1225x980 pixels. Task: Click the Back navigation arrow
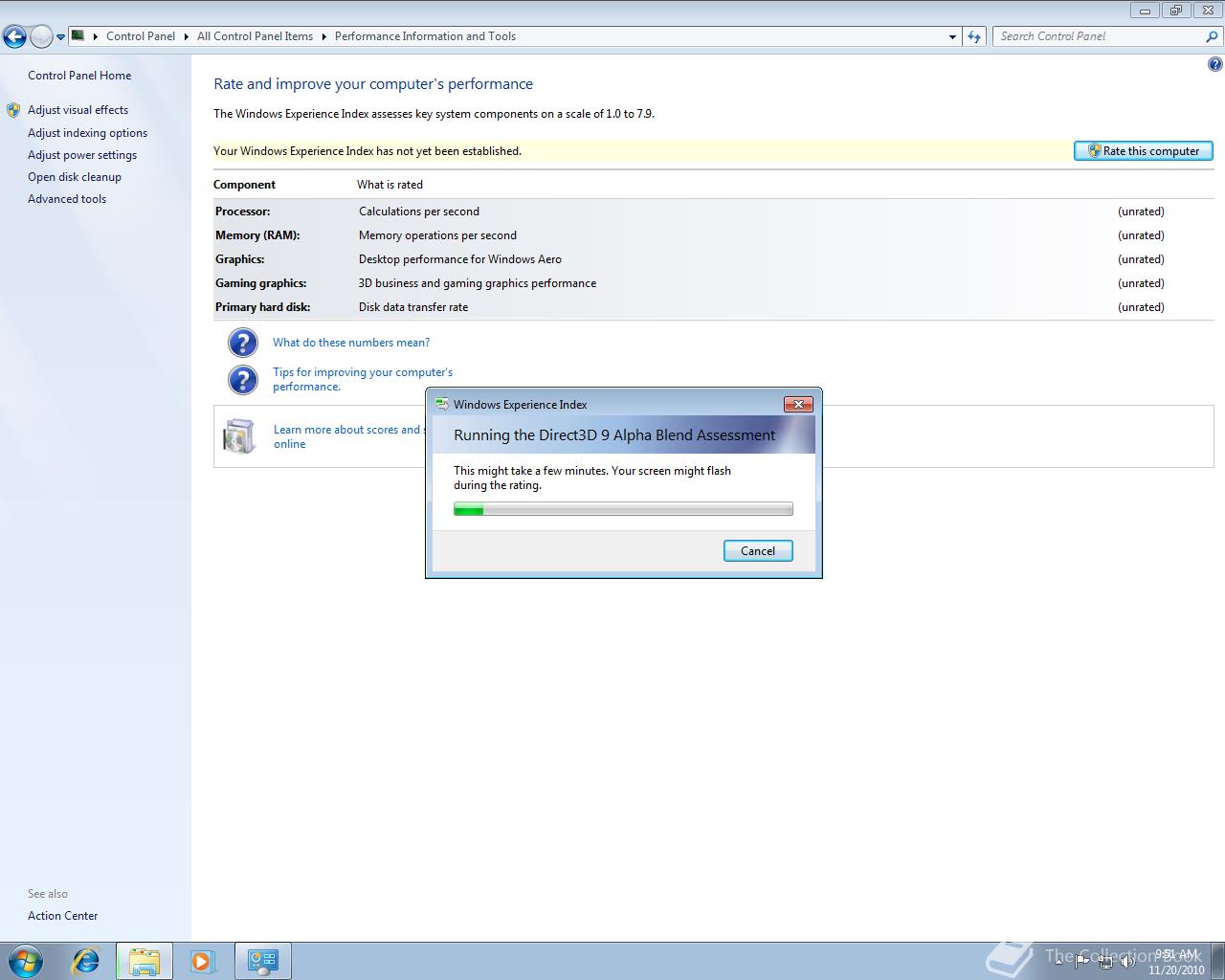click(14, 37)
